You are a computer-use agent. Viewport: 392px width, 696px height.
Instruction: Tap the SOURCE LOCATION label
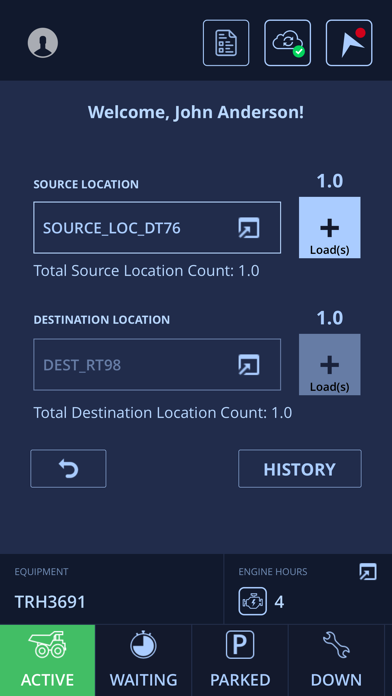click(x=86, y=184)
